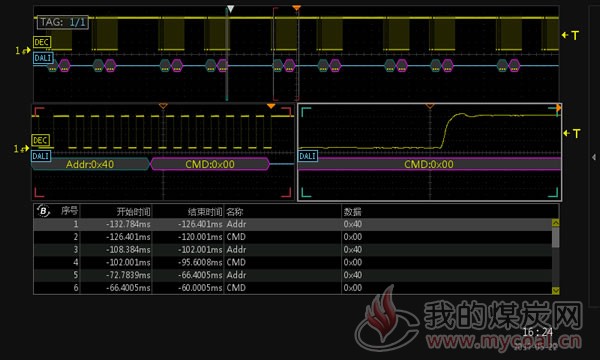Click the white trigger position marker at top
600x360 pixels.
[230, 9]
